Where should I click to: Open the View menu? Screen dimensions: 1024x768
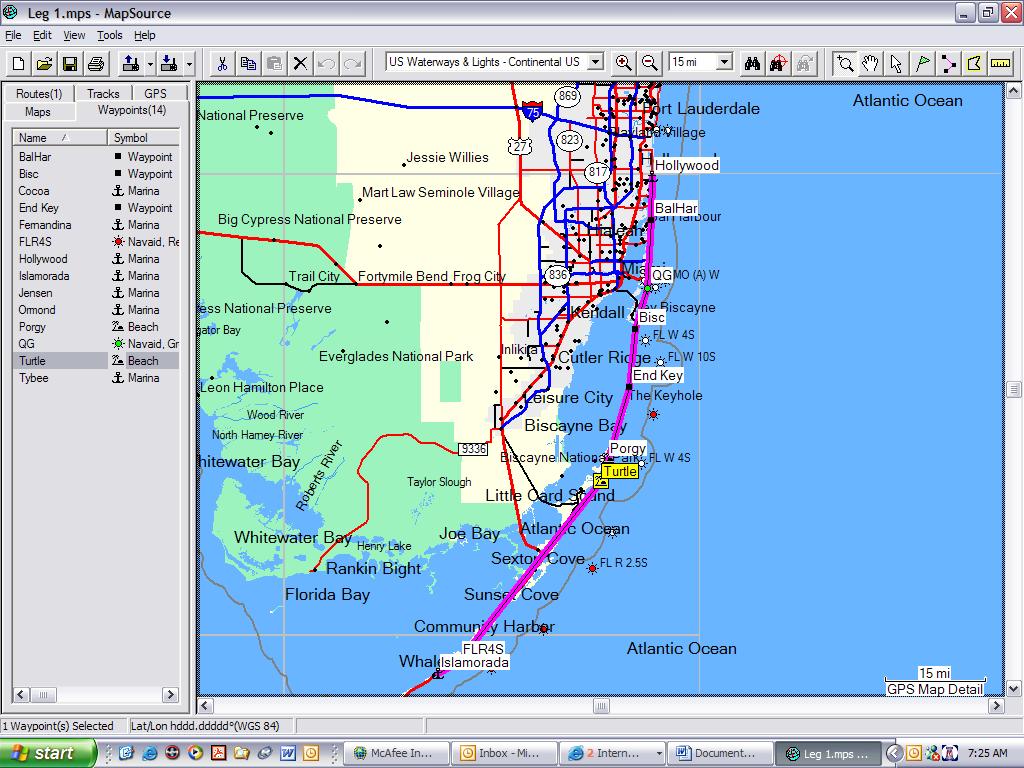[74, 35]
